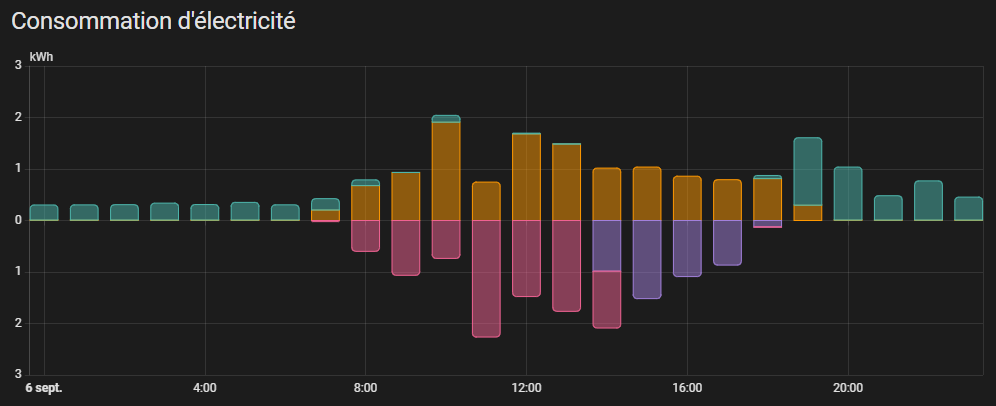The width and height of the screenshot is (996, 406).
Task: Click the 20:00 time axis label
Action: click(848, 387)
